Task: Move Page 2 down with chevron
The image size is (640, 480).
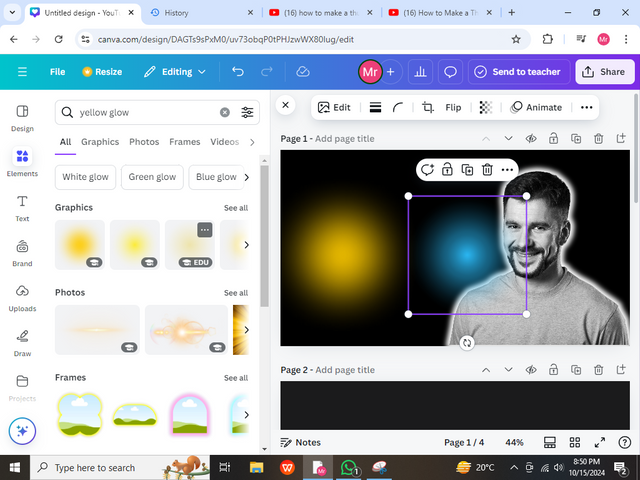Action: [x=508, y=370]
